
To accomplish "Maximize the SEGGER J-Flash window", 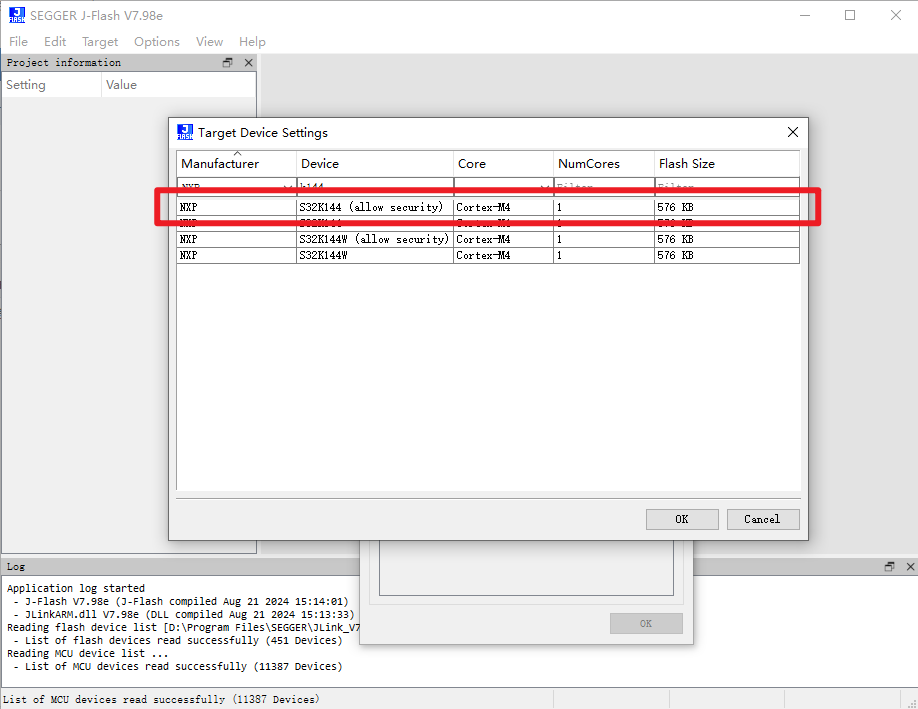I will [850, 15].
